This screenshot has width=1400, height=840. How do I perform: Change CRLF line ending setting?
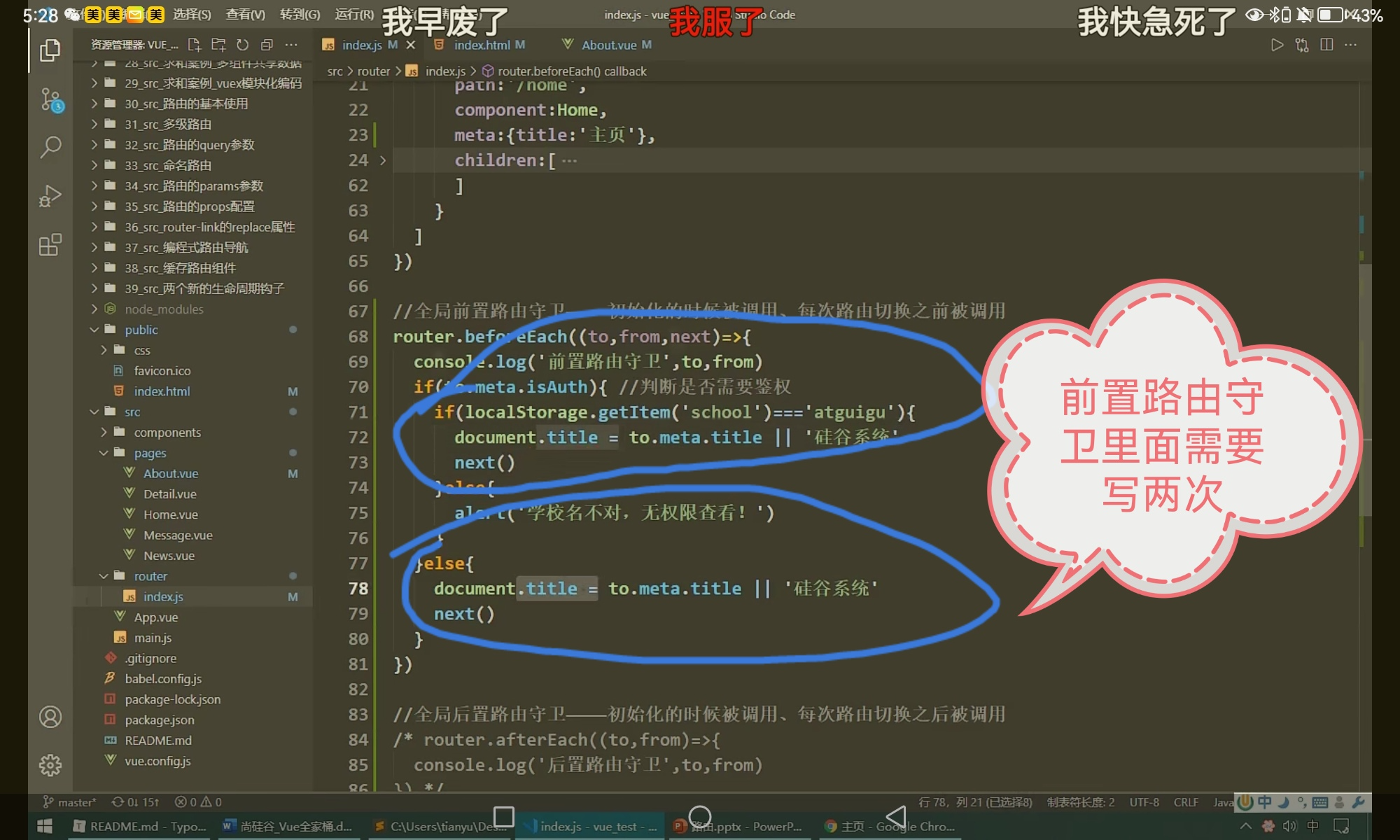click(1186, 802)
